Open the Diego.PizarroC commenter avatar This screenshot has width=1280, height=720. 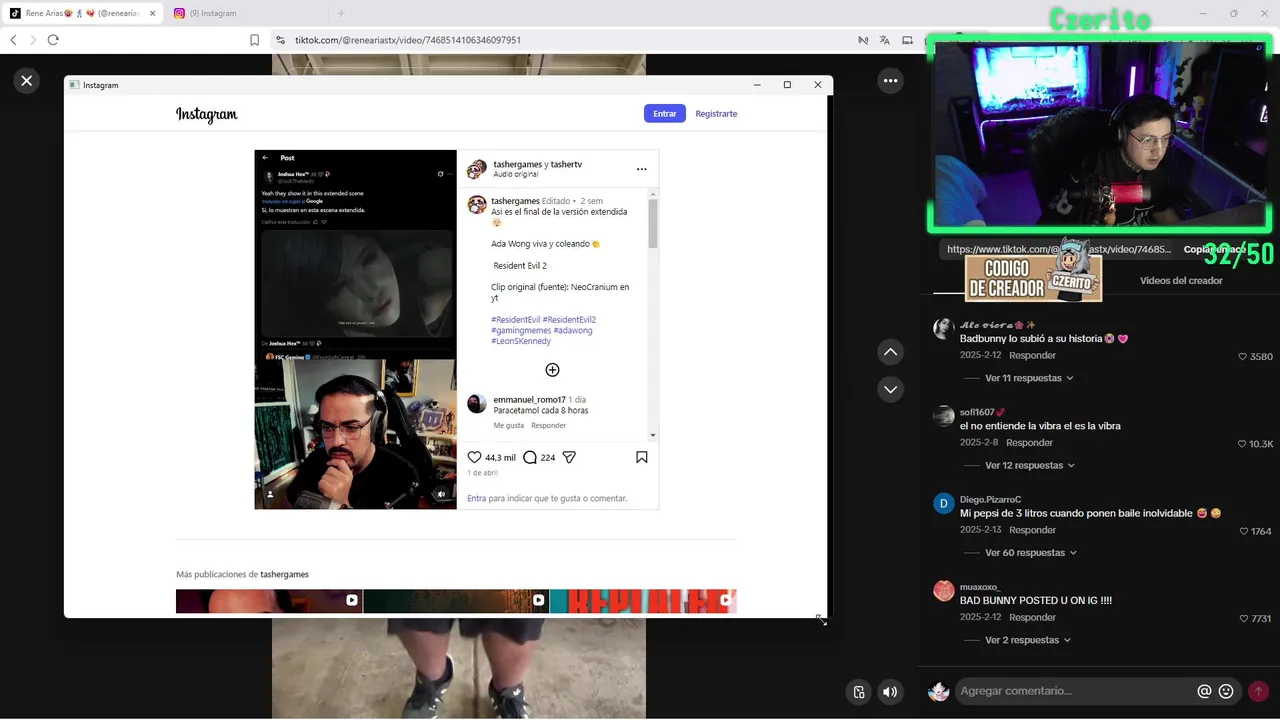944,504
